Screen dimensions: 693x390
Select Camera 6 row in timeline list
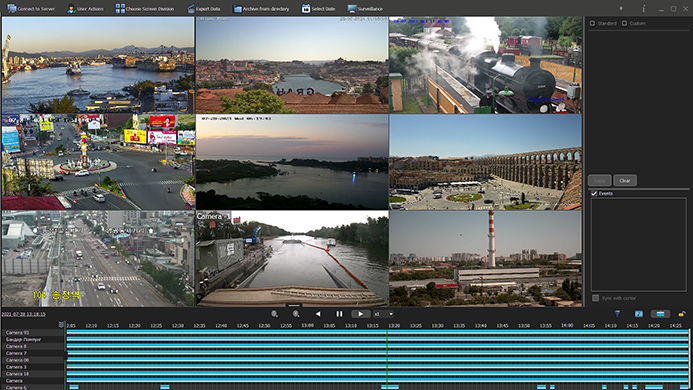[33, 387]
